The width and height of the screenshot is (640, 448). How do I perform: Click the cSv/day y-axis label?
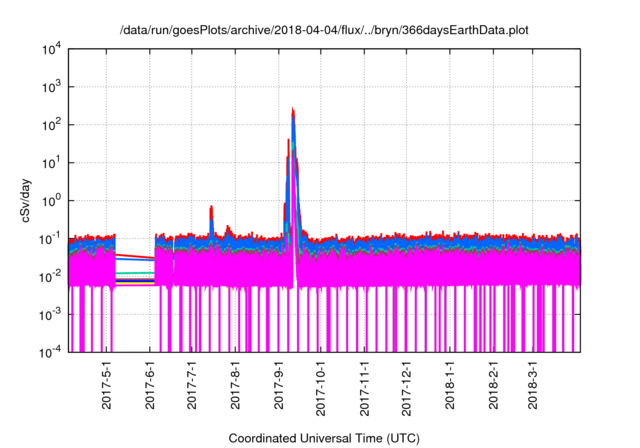(25, 200)
